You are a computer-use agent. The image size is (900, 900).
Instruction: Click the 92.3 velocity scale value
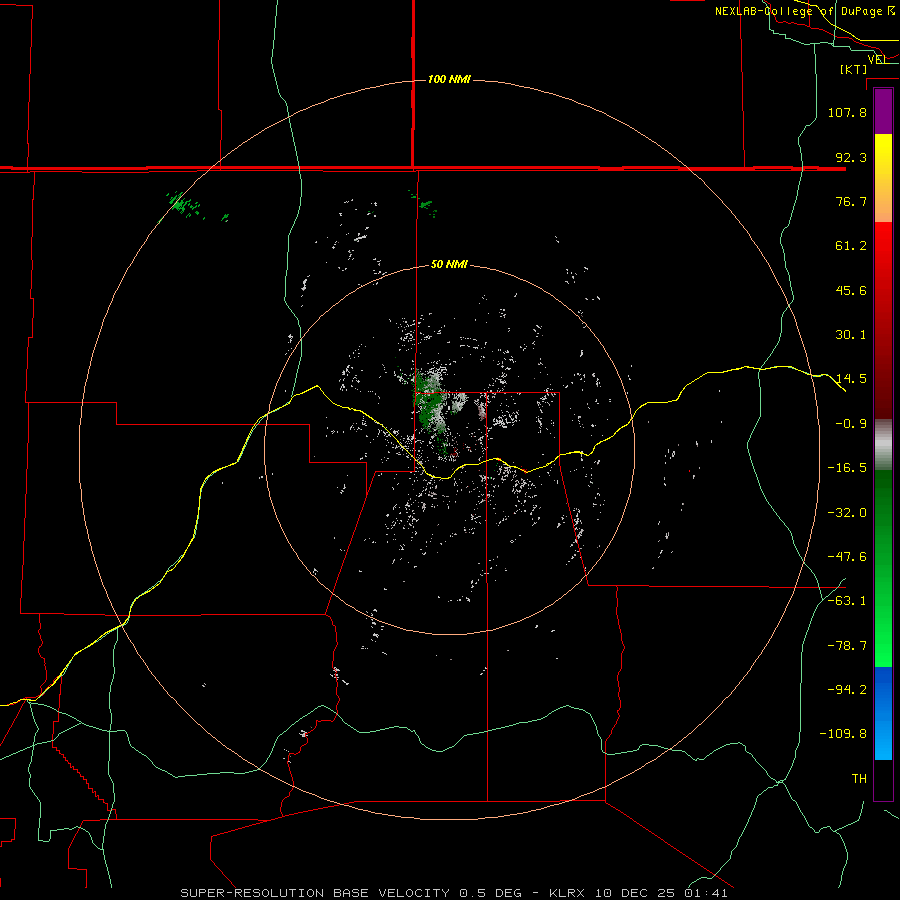(x=851, y=157)
